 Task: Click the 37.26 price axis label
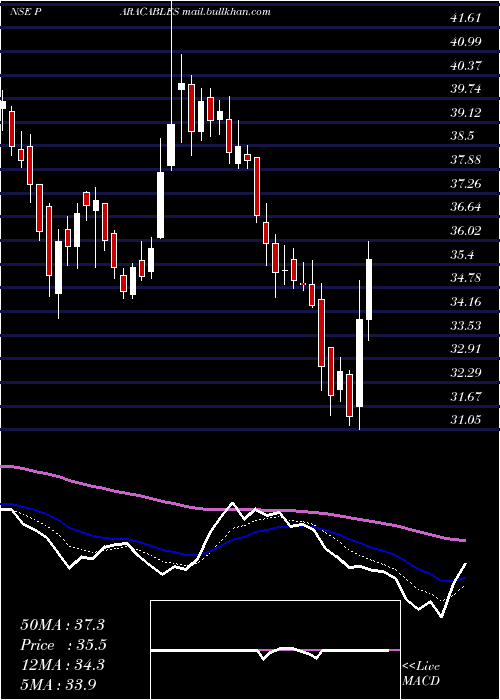[x=466, y=183]
